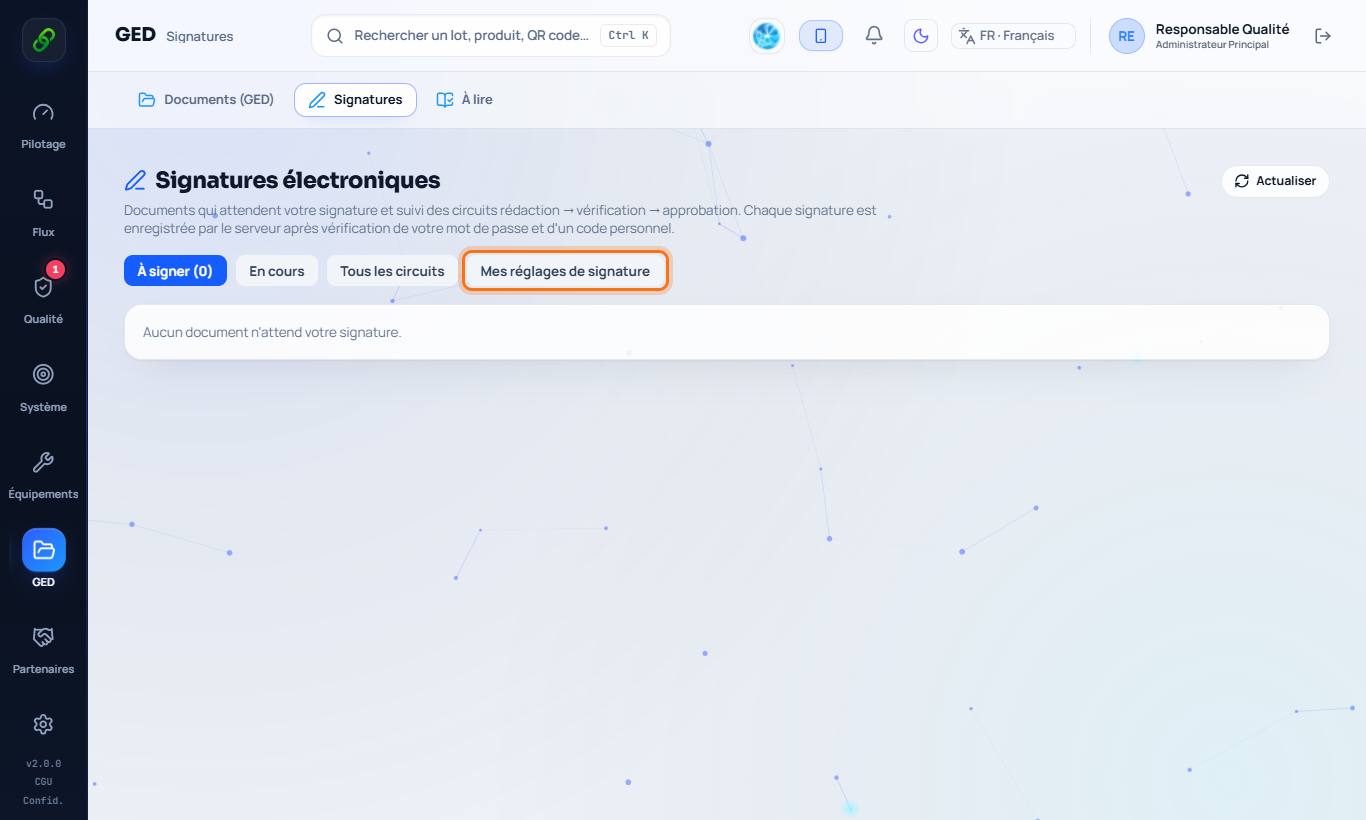Open the Pilotage gauge section

click(x=43, y=125)
